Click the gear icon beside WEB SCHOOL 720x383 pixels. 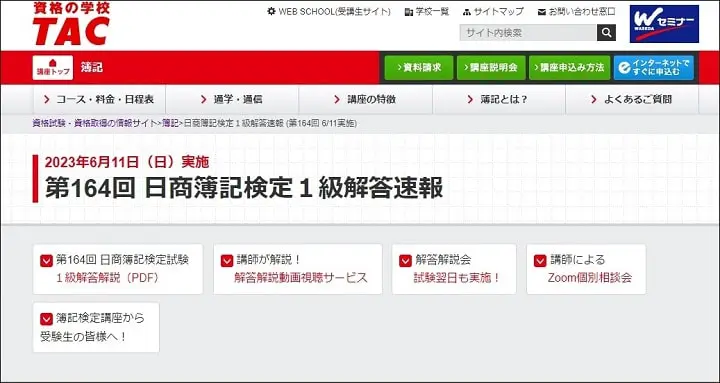tap(271, 11)
